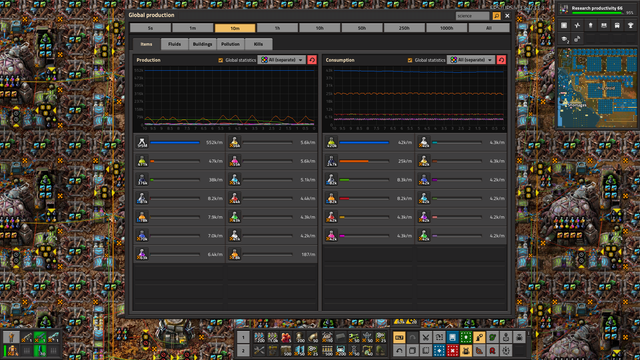The width and height of the screenshot is (640, 360).
Task: Select the green upgrade planner shortcut
Action: [x=466, y=337]
